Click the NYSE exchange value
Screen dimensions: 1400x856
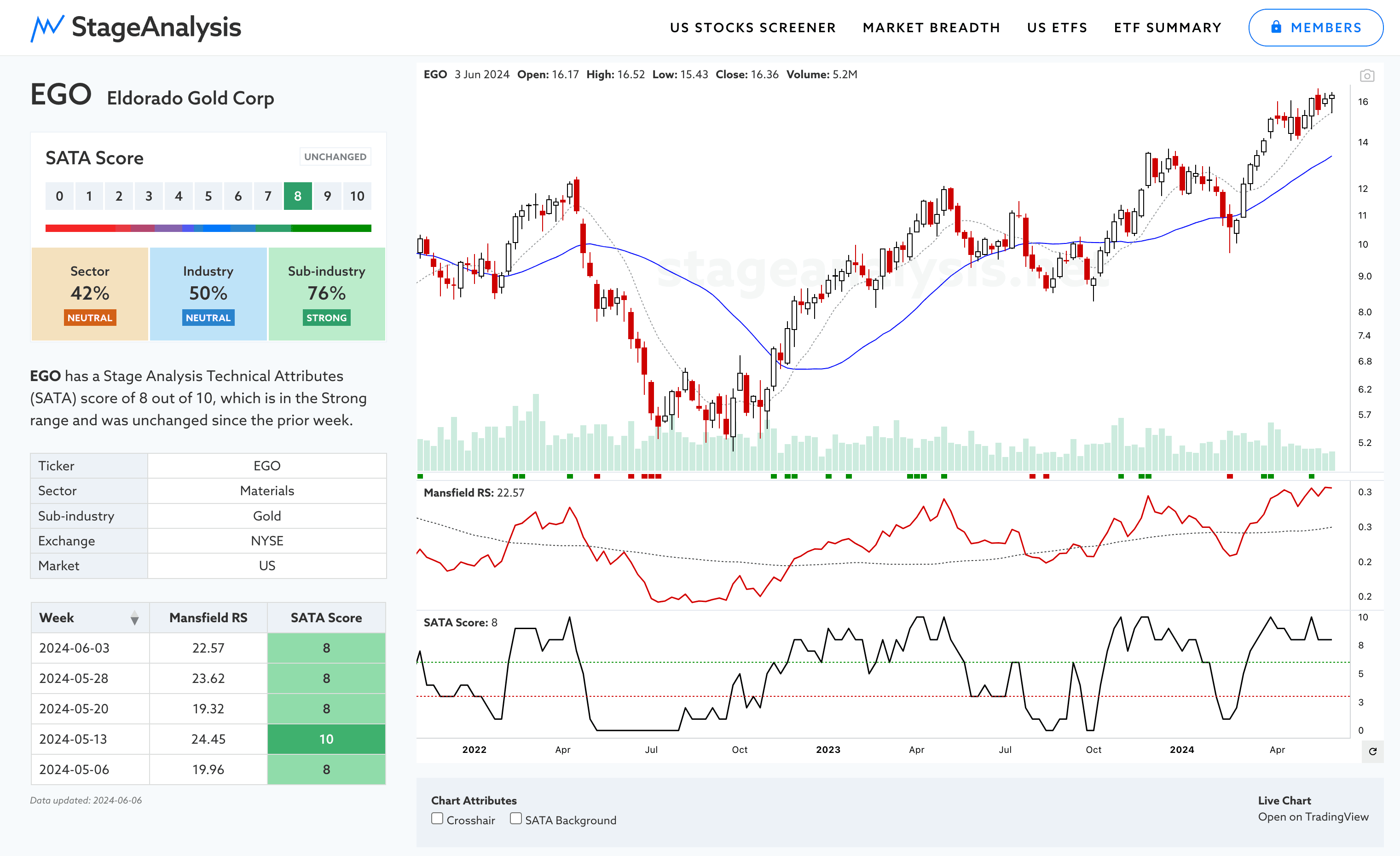267,541
